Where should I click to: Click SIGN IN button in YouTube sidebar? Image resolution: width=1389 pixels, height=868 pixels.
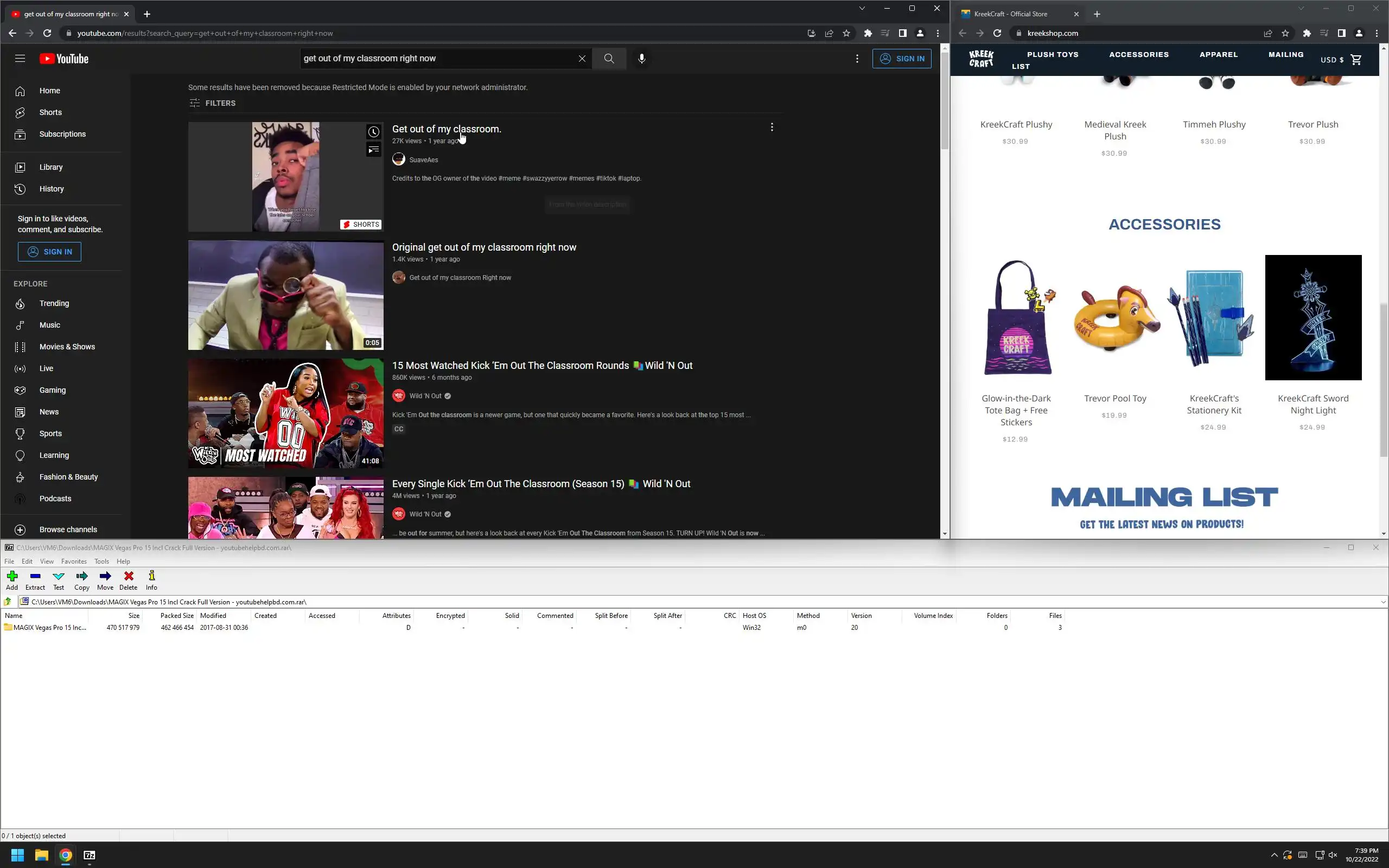(49, 251)
